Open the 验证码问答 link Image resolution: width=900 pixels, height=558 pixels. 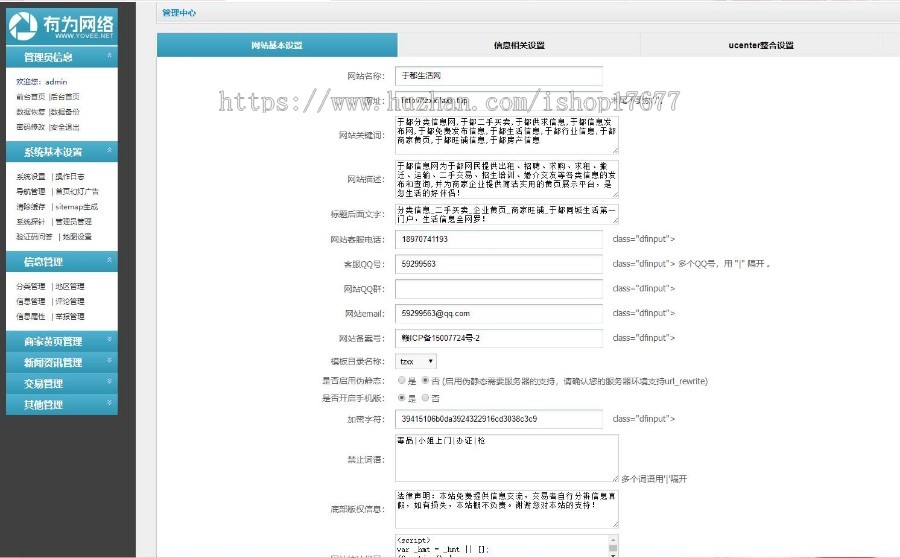34,237
